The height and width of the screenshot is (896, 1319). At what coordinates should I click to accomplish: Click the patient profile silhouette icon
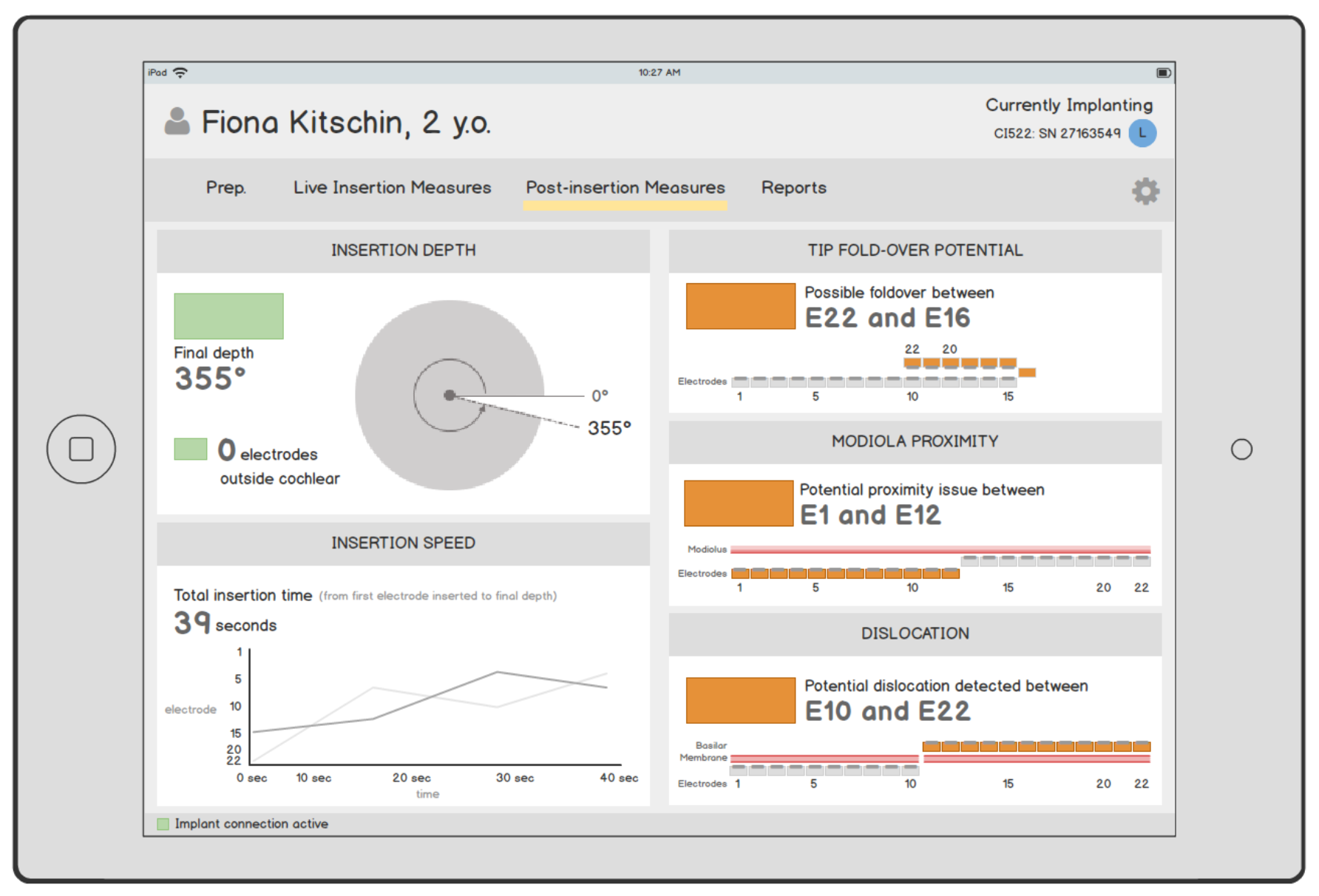(177, 121)
